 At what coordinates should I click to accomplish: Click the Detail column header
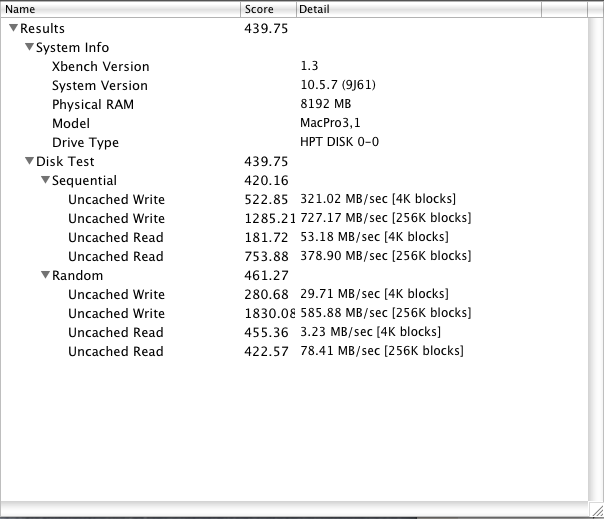pyautogui.click(x=419, y=9)
